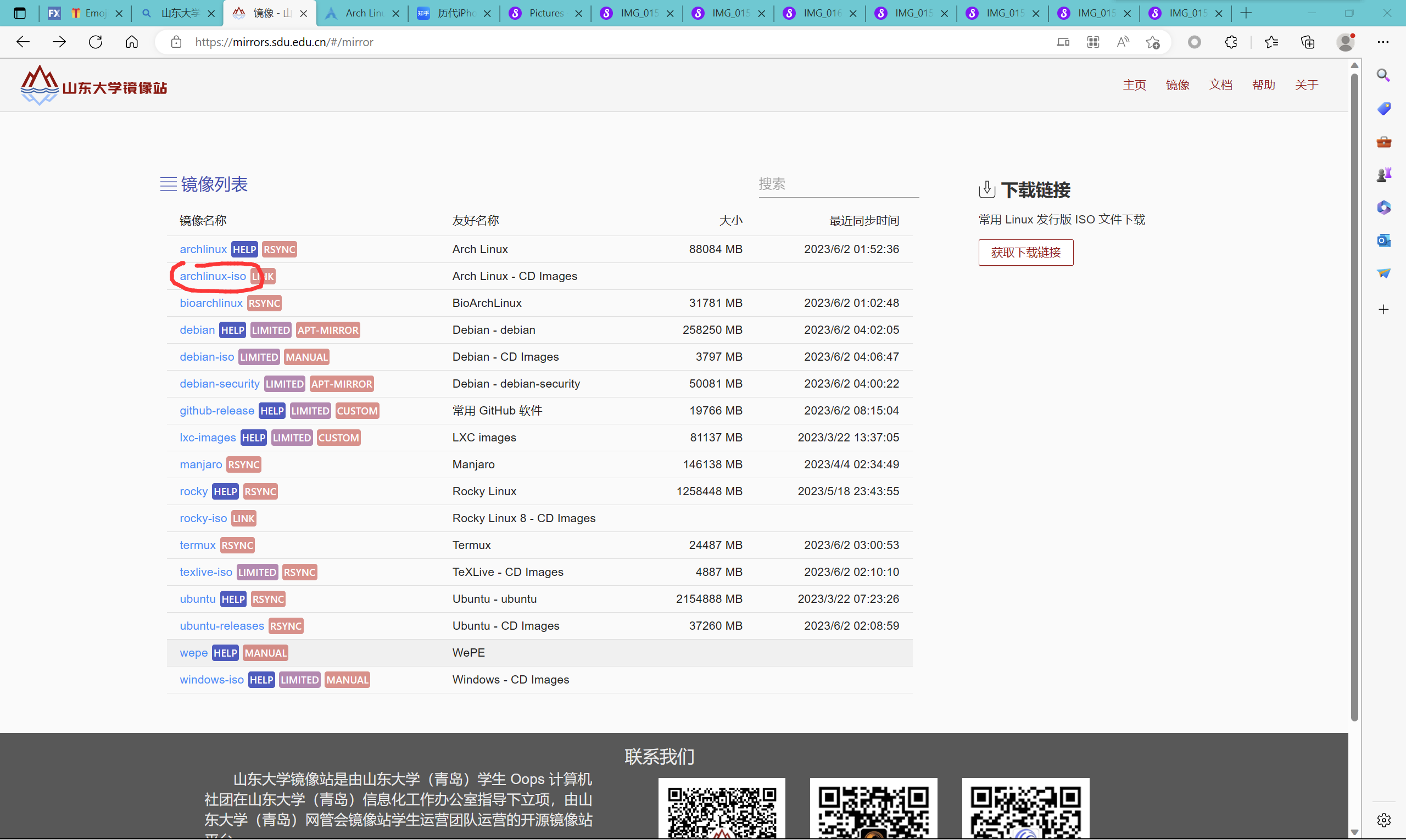Screen dimensions: 1406x840
Task: Open the Favorites list icon
Action: point(1271,42)
